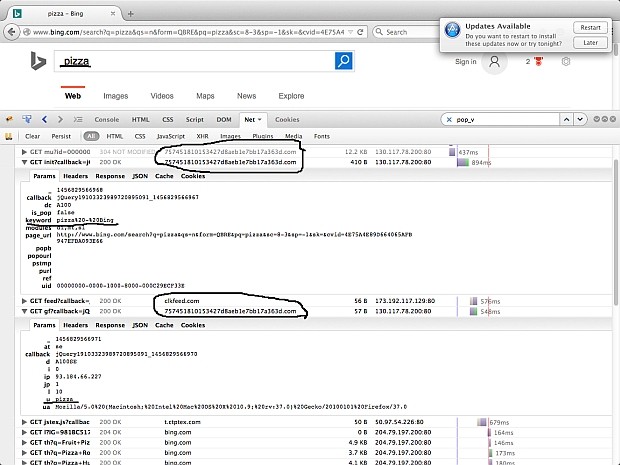Open the Headers tab of init request
The width and height of the screenshot is (620, 465).
(x=76, y=176)
